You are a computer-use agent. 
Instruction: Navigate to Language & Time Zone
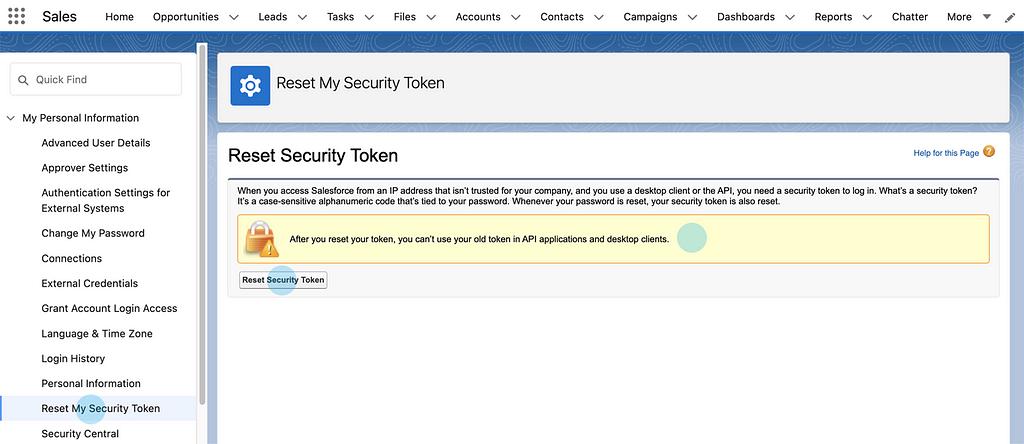click(97, 333)
